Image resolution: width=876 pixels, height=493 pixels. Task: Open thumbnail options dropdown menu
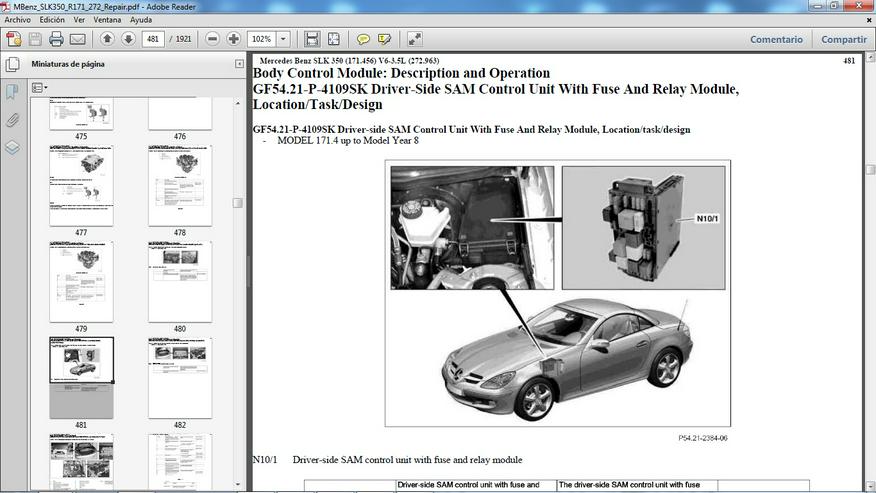click(x=39, y=88)
